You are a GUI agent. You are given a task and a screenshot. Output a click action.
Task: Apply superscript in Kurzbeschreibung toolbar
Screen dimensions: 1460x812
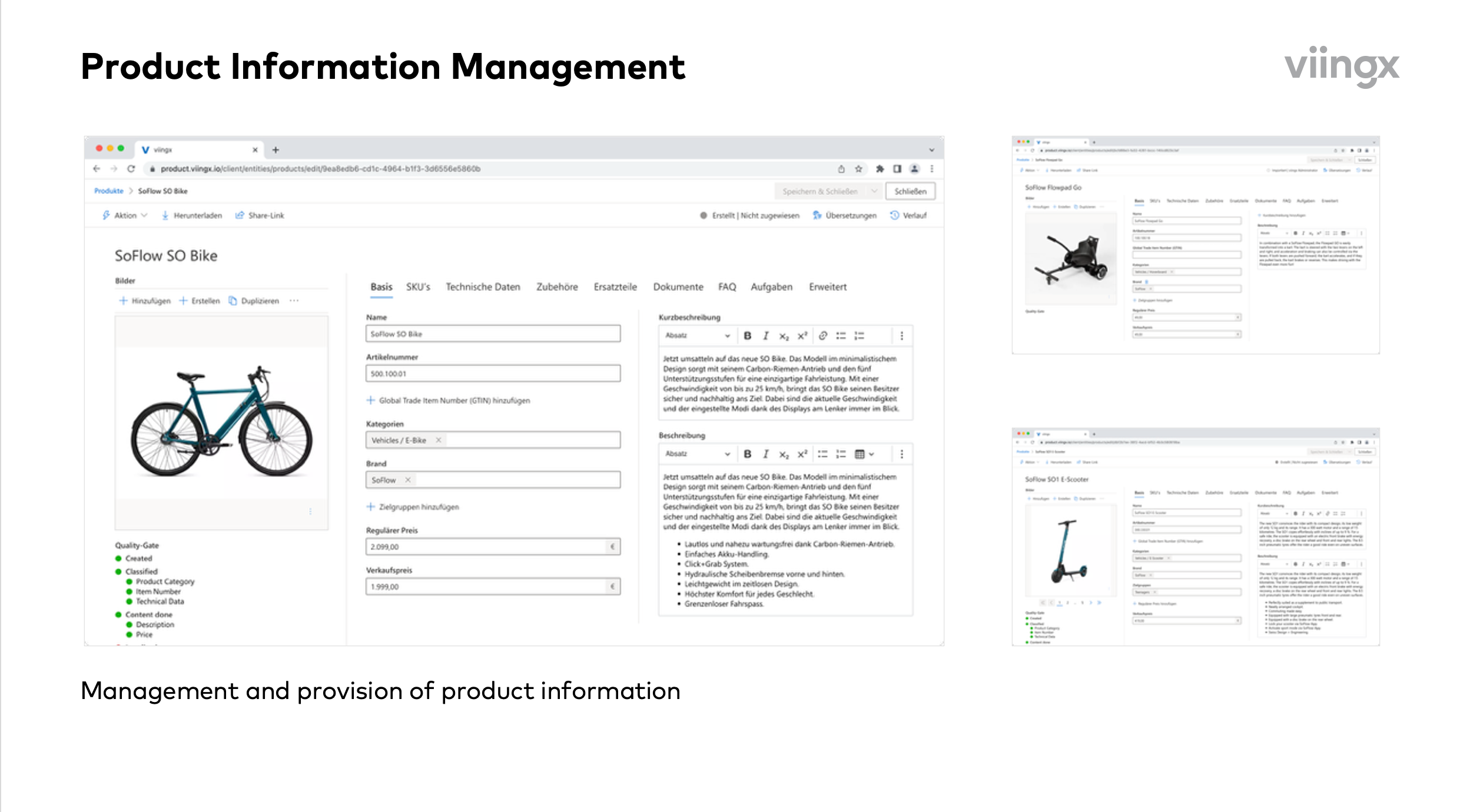coord(802,336)
